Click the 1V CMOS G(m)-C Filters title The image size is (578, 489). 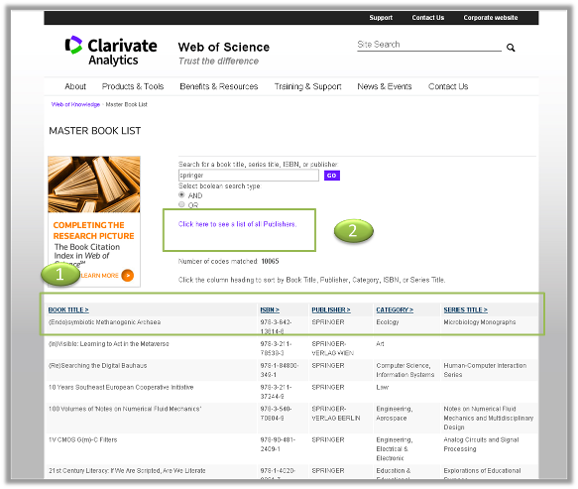83,440
